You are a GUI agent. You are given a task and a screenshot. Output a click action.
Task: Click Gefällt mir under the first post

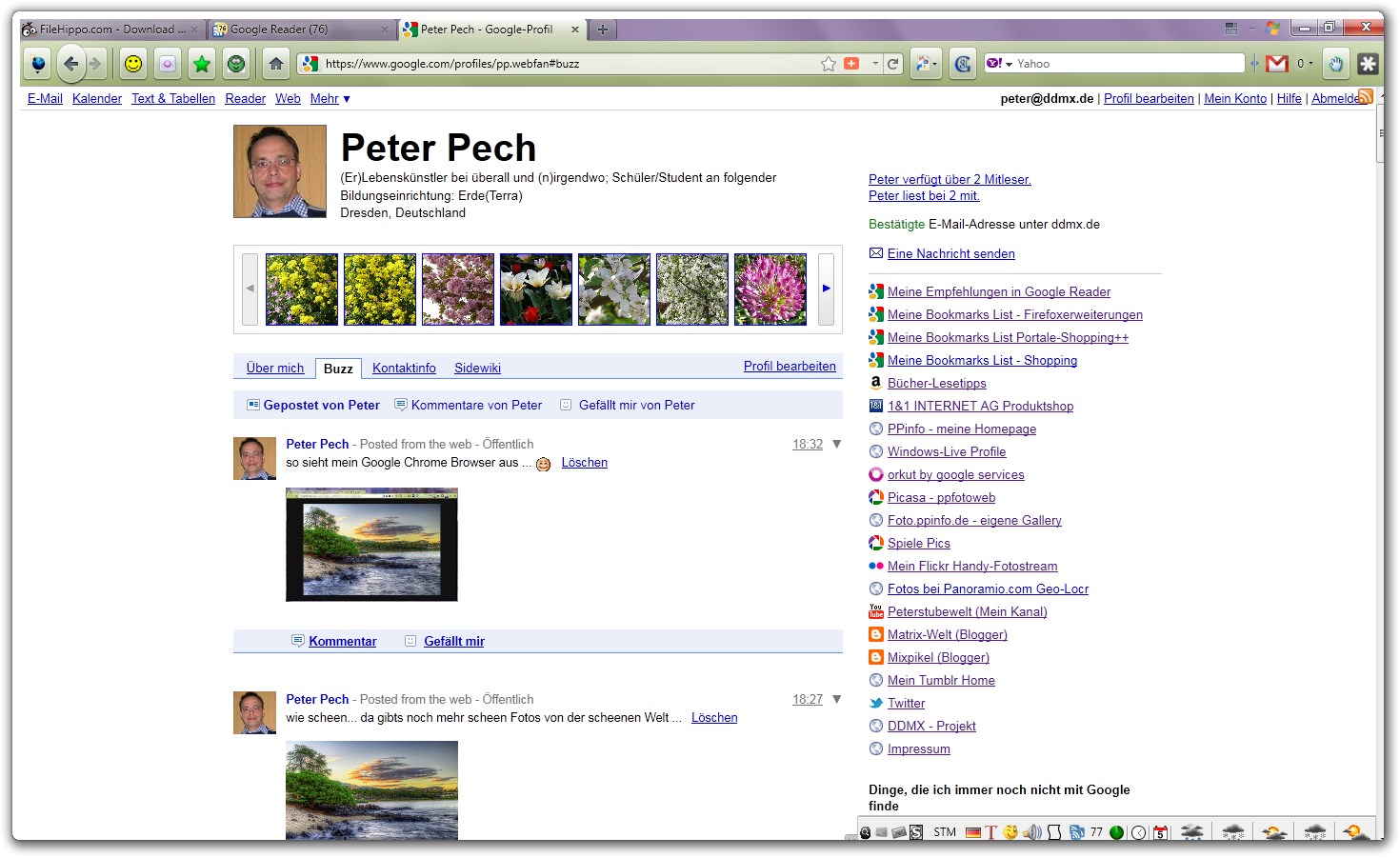453,642
